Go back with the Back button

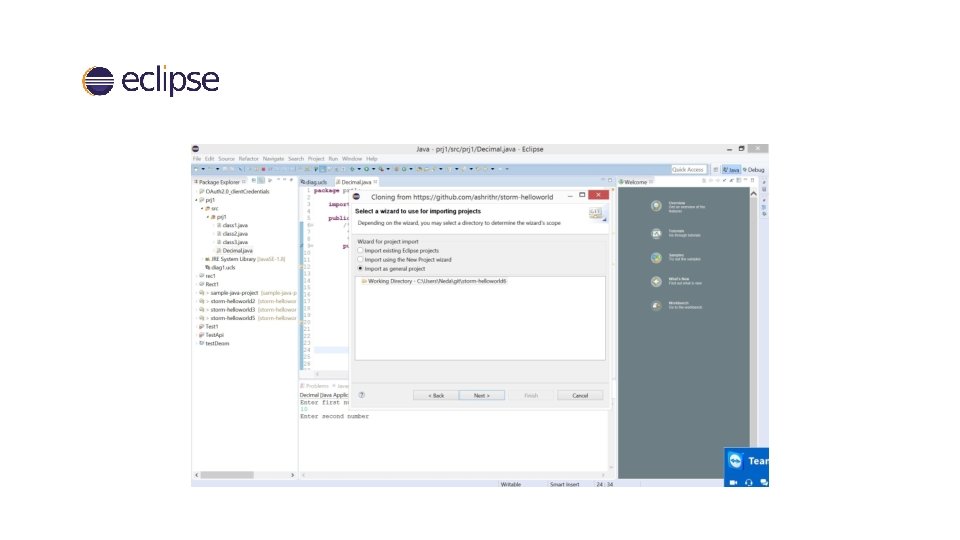(x=436, y=396)
